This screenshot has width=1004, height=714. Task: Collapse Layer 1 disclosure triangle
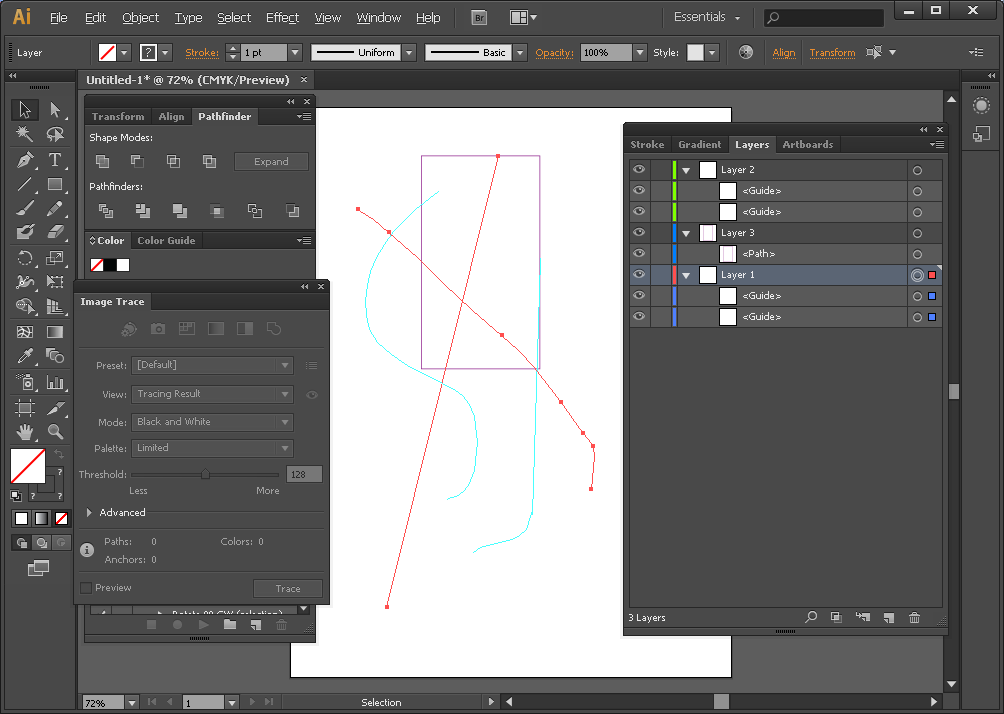click(x=686, y=275)
